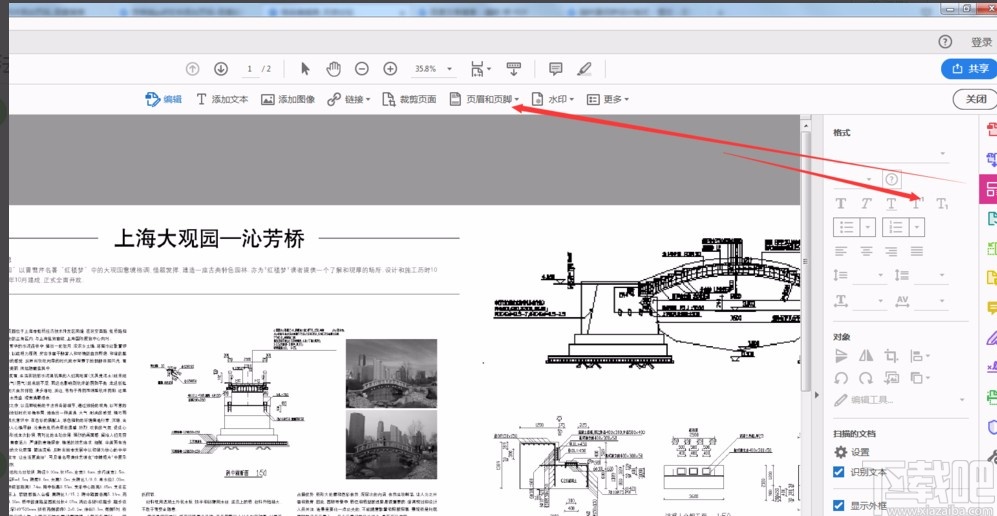Apply bold text formatting
The width and height of the screenshot is (997, 516).
point(841,204)
